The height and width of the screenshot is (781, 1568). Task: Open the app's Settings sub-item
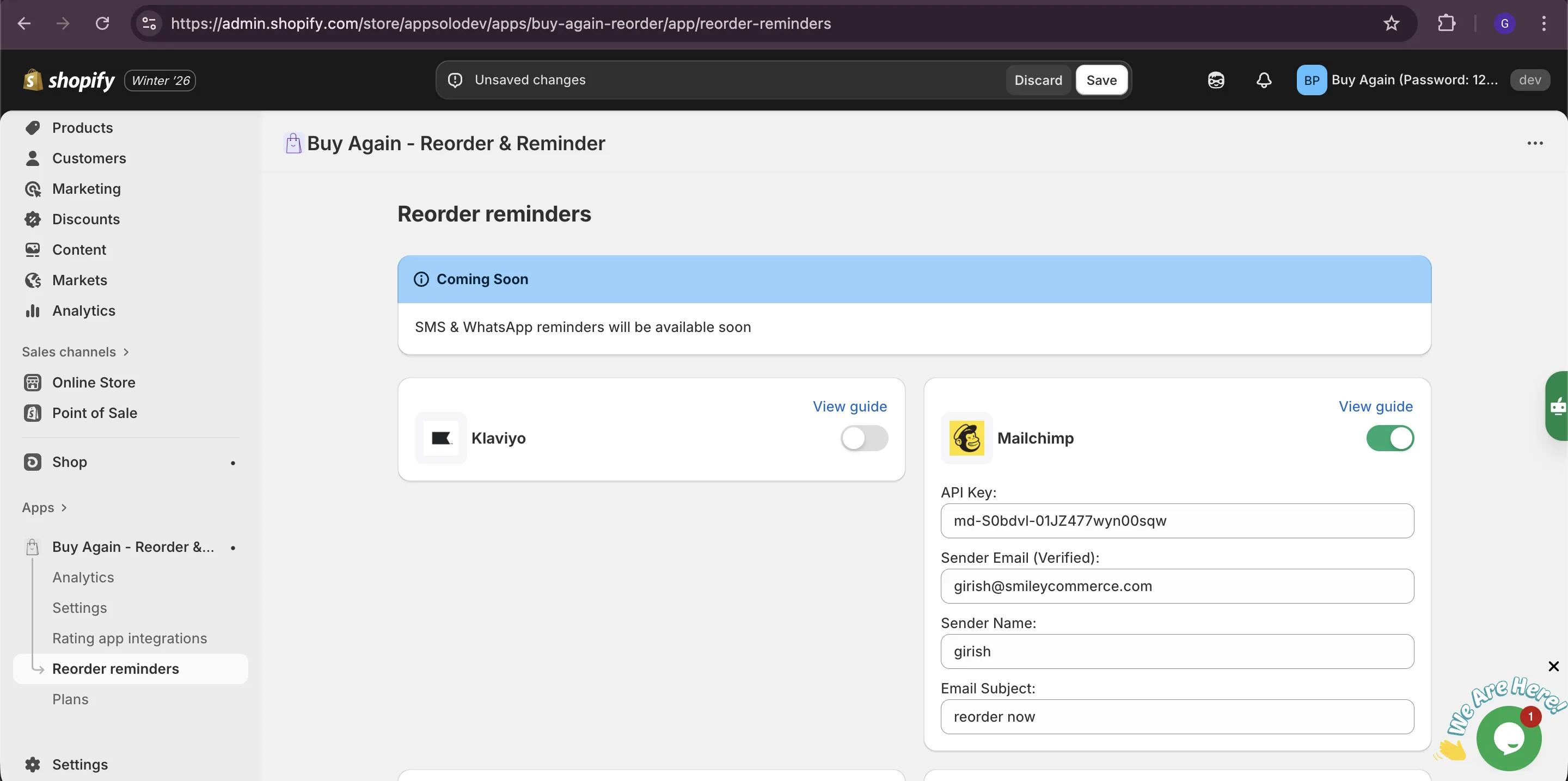[79, 607]
